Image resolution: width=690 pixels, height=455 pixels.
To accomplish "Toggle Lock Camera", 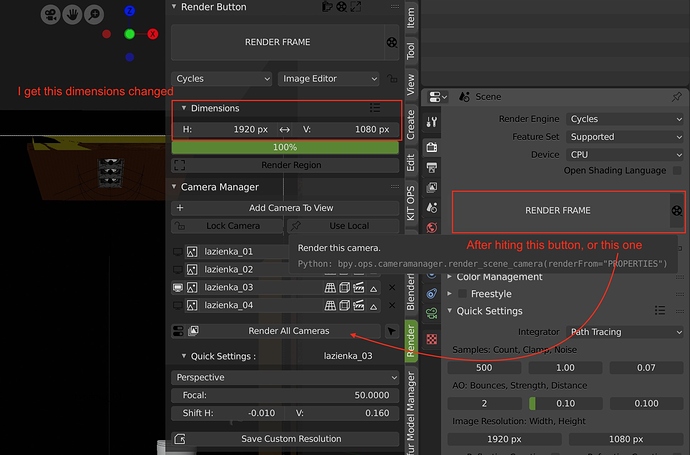I will click(x=227, y=226).
